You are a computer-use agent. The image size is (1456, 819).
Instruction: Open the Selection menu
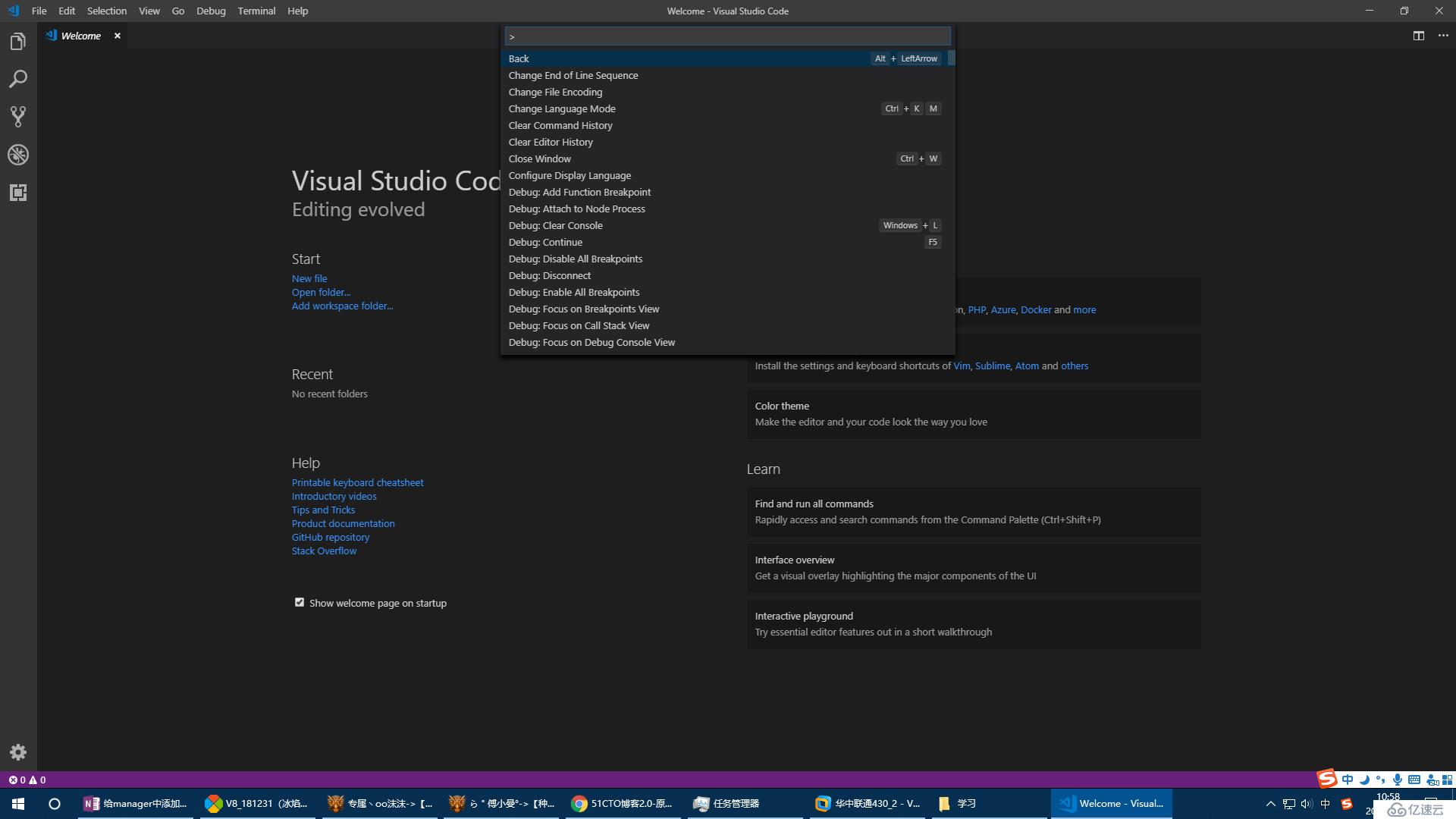point(107,11)
